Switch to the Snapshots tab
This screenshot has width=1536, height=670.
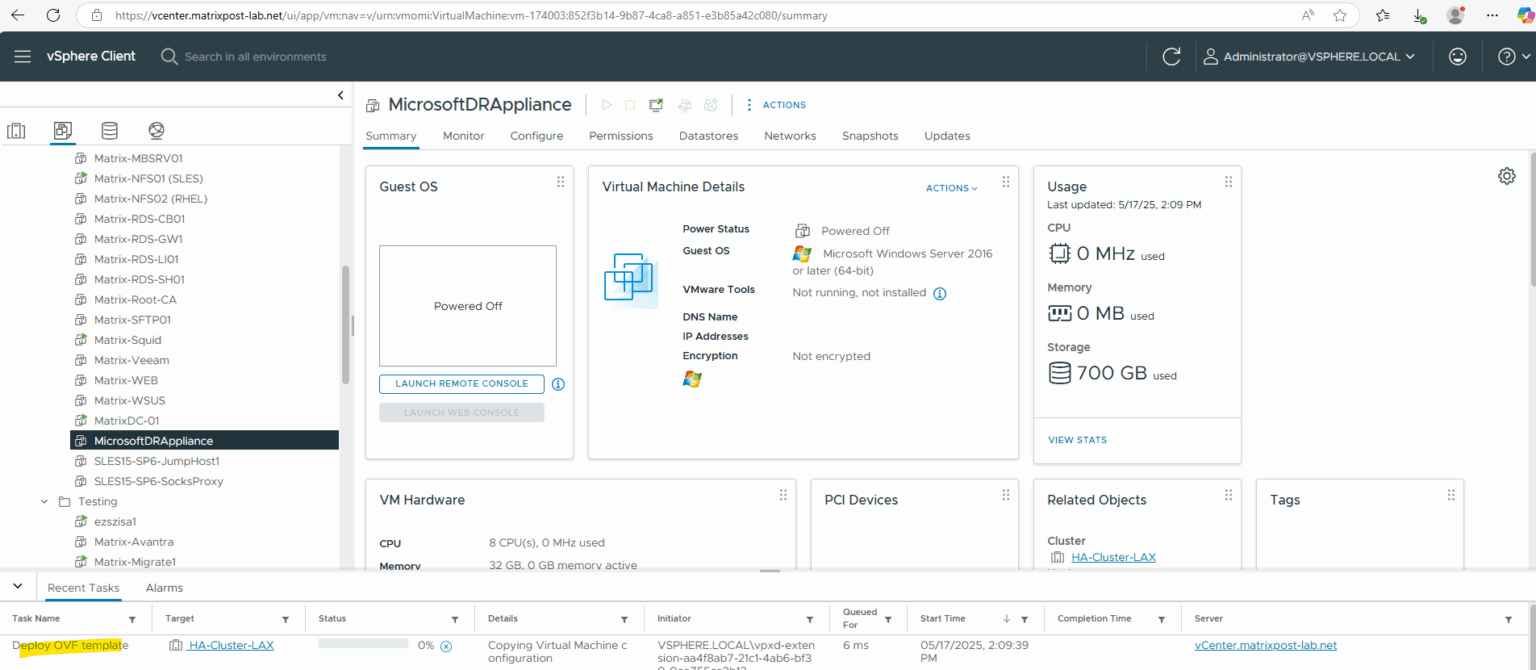[869, 135]
